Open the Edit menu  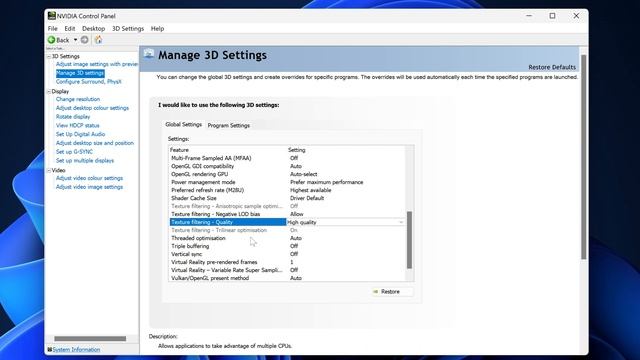[70, 29]
